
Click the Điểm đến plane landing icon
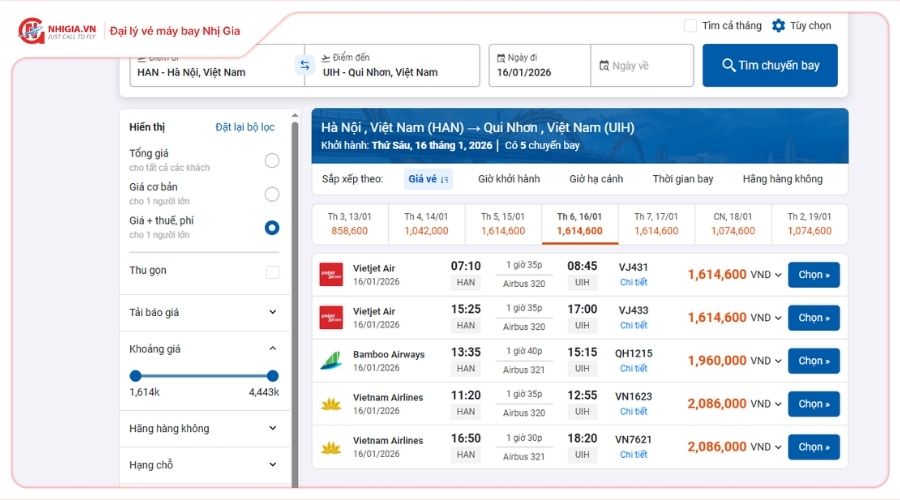tap(325, 58)
